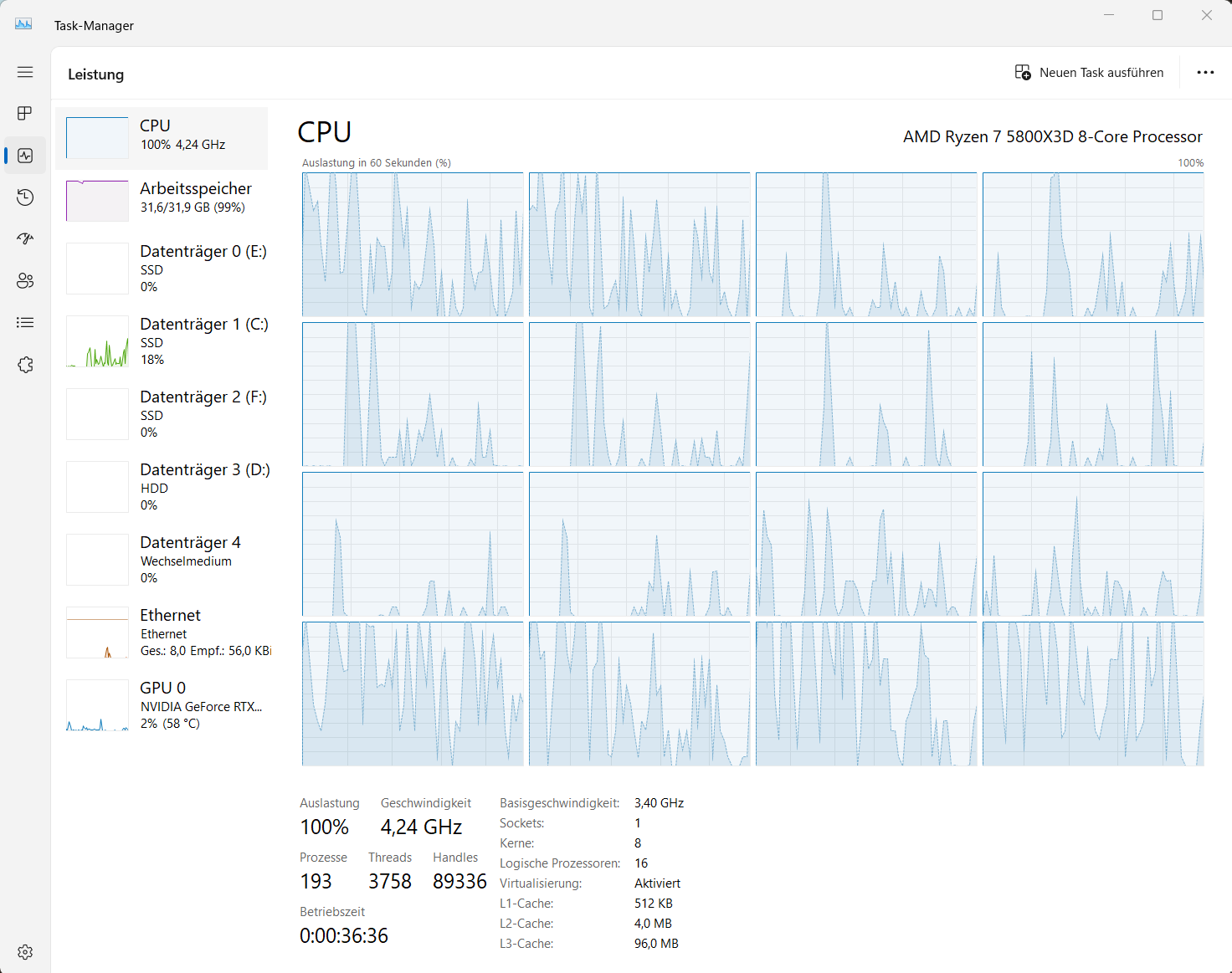Screen dimensions: 1232x973
Task: Open the App-Verlauf history icon
Action: point(25,197)
